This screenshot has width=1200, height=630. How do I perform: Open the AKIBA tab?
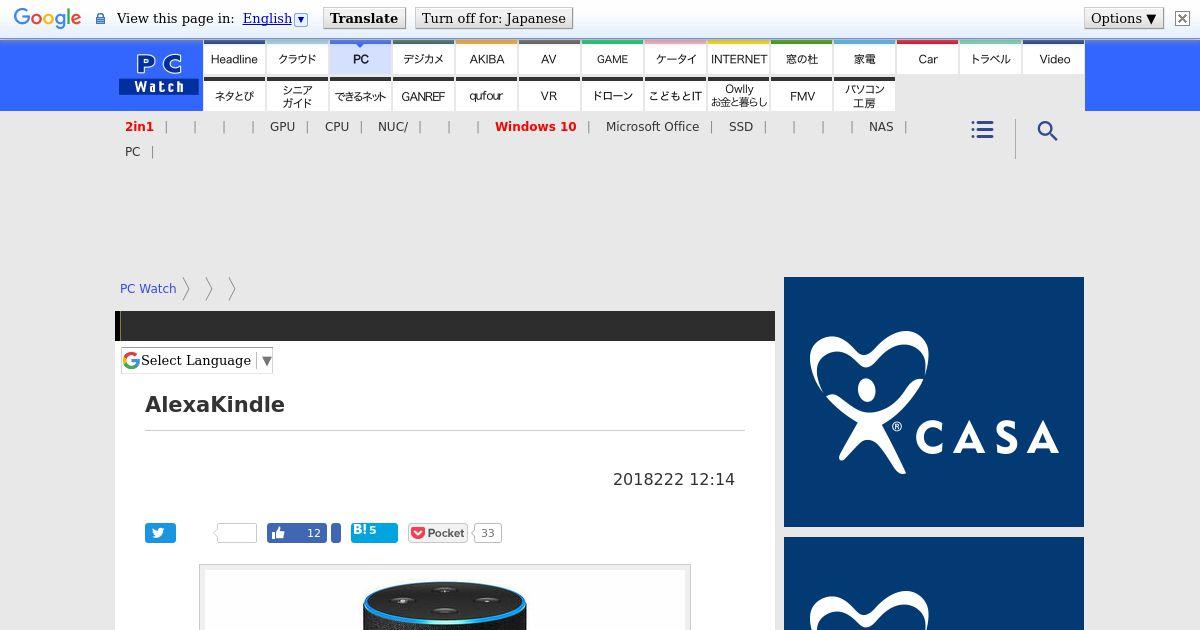pos(486,58)
